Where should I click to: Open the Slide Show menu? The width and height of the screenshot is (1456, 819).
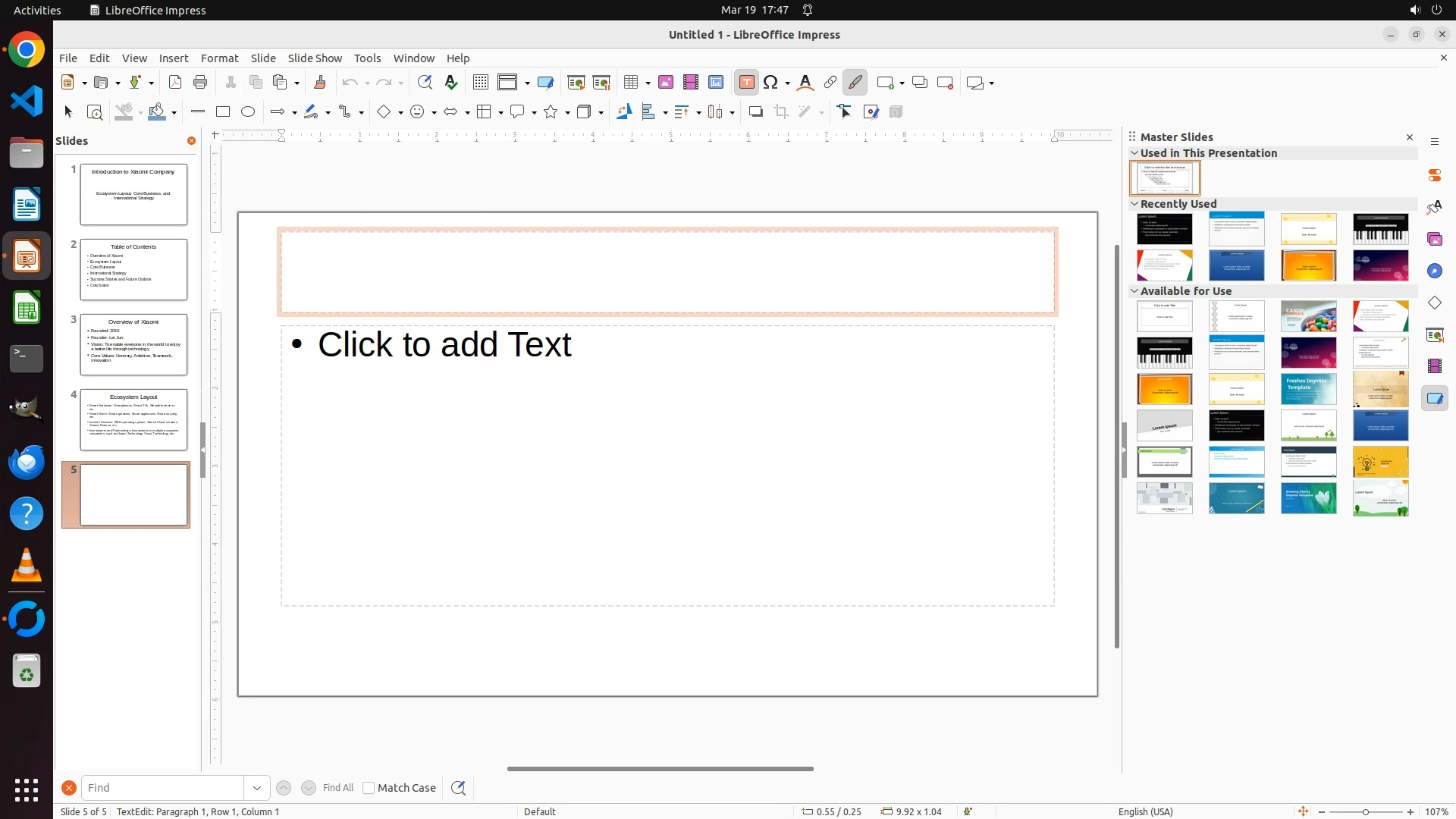(315, 58)
